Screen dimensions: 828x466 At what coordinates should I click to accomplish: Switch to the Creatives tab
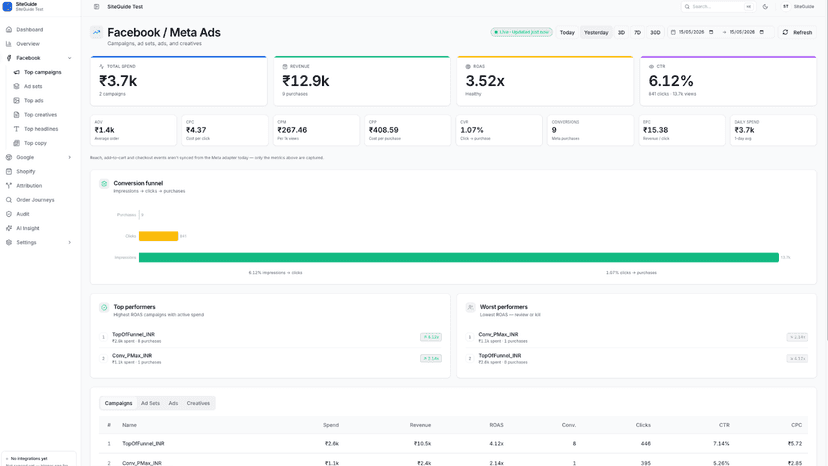point(198,403)
